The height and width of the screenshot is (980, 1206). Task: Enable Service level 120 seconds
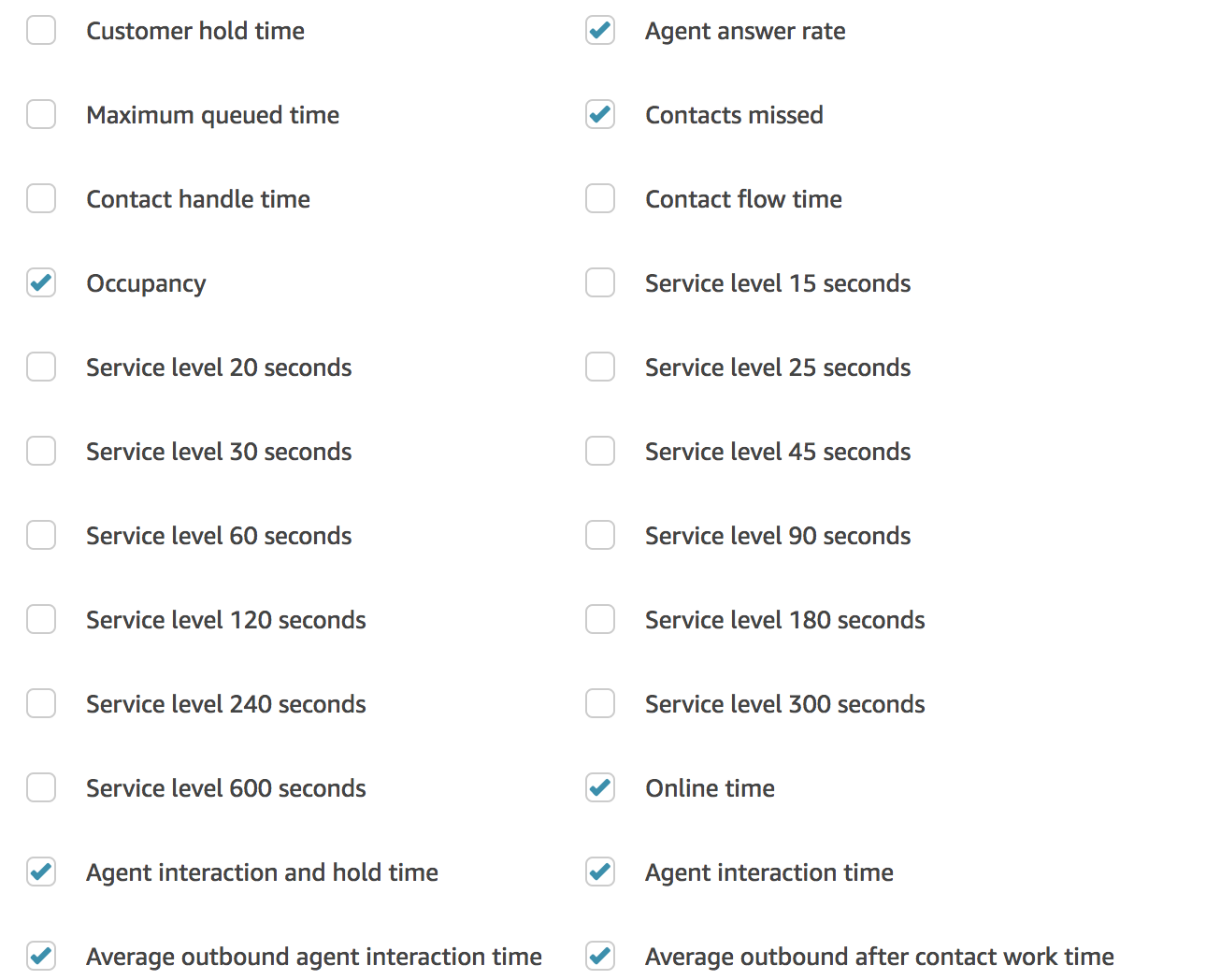click(41, 619)
